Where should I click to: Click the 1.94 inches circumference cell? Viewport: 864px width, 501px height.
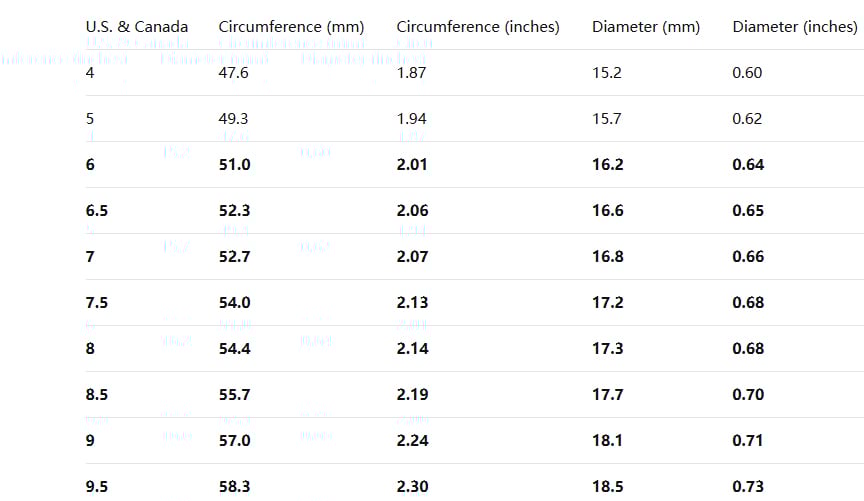click(412, 119)
